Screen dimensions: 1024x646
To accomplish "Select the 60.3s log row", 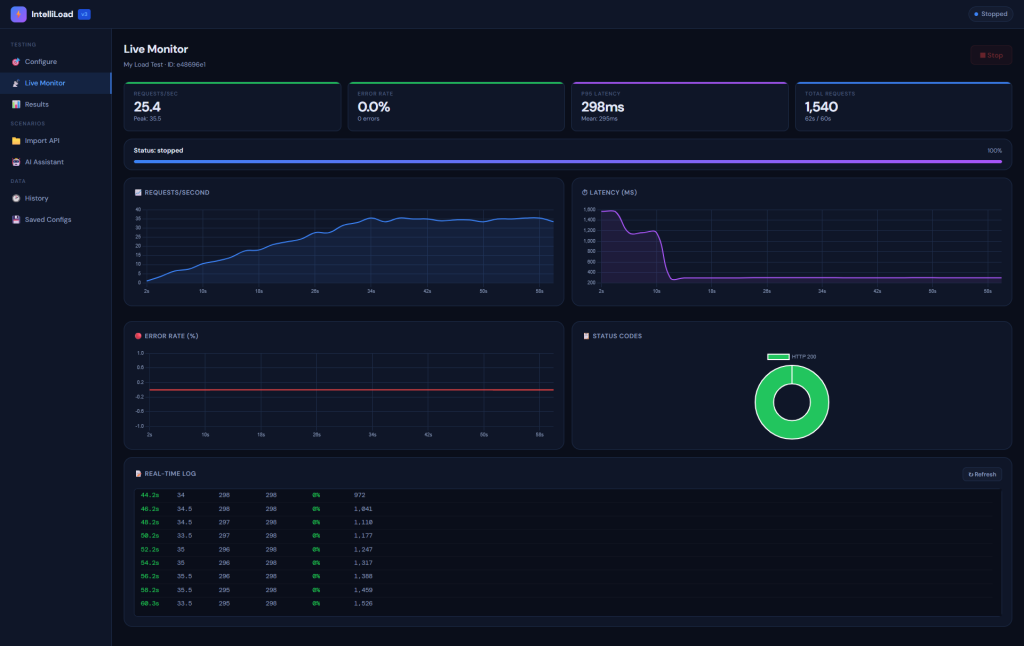I will point(260,603).
